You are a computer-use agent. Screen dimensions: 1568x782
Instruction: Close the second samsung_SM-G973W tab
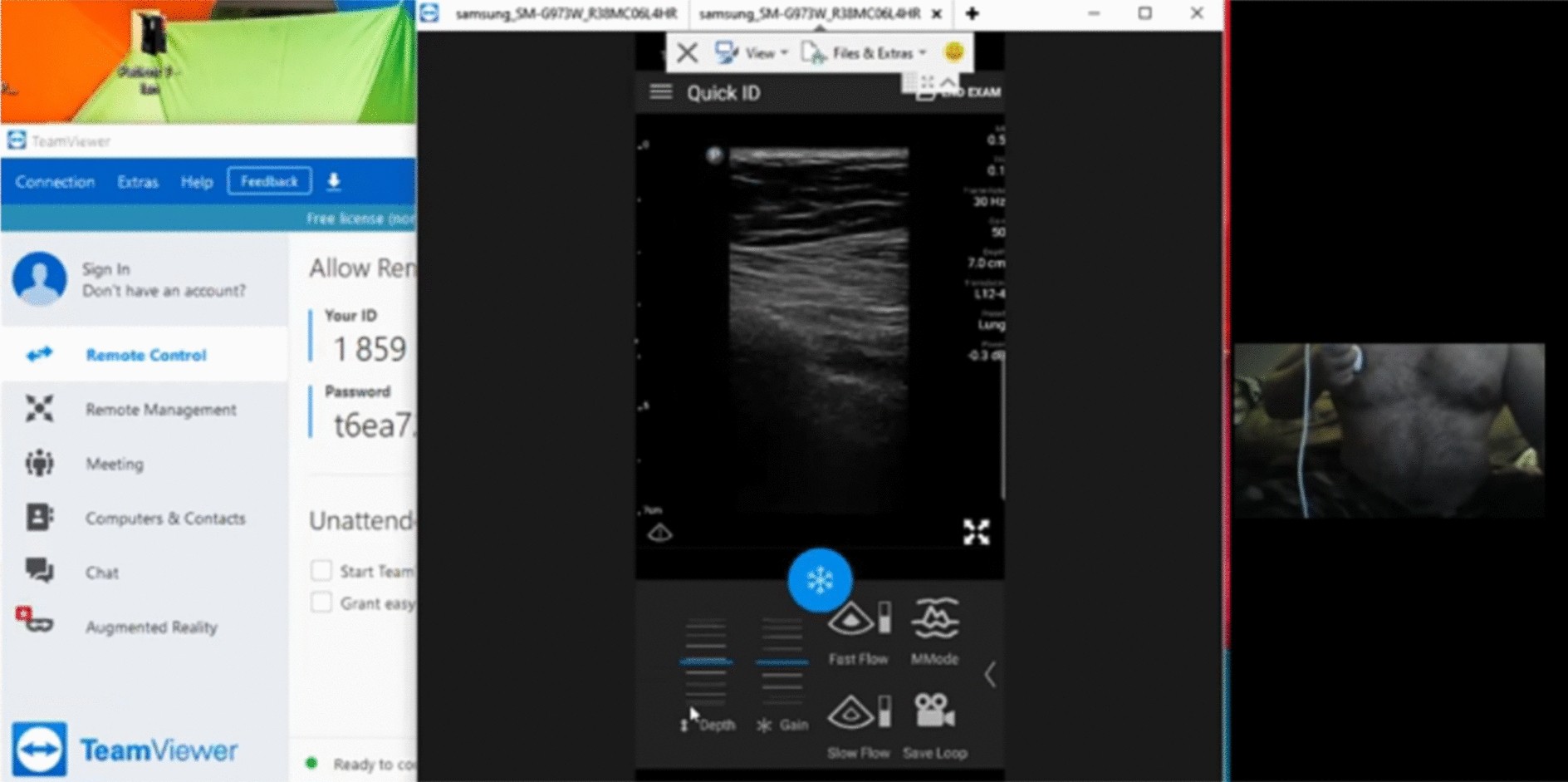point(937,14)
